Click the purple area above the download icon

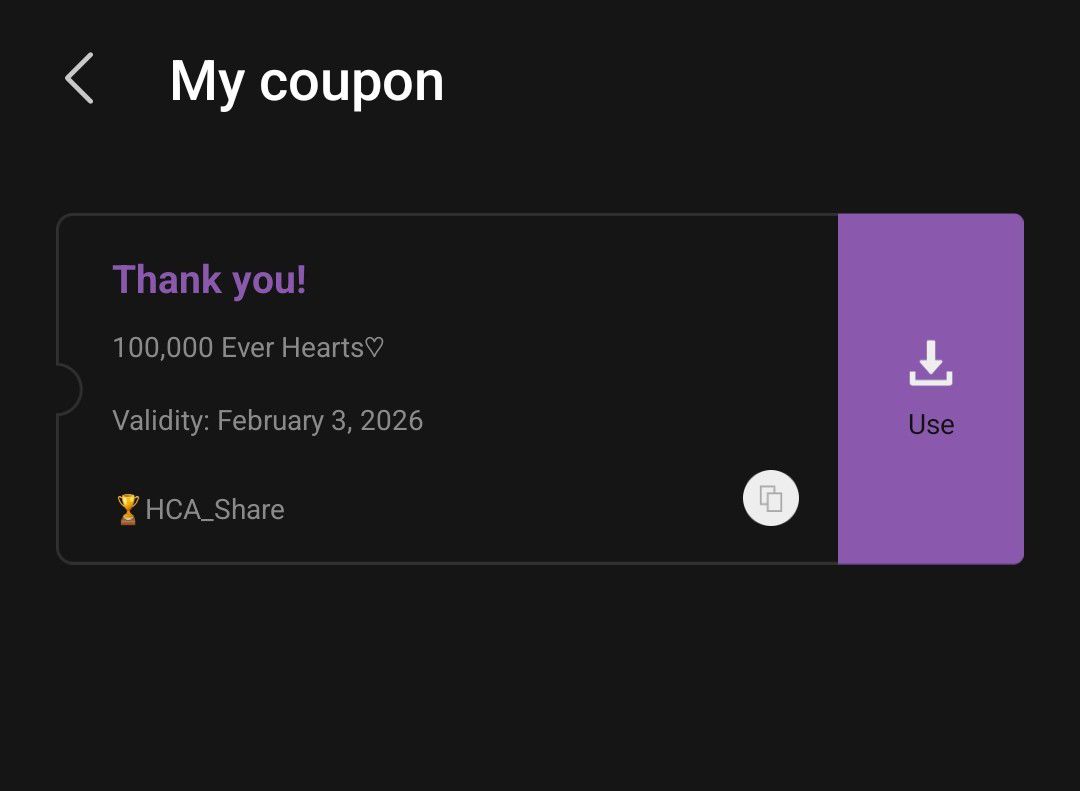(931, 270)
